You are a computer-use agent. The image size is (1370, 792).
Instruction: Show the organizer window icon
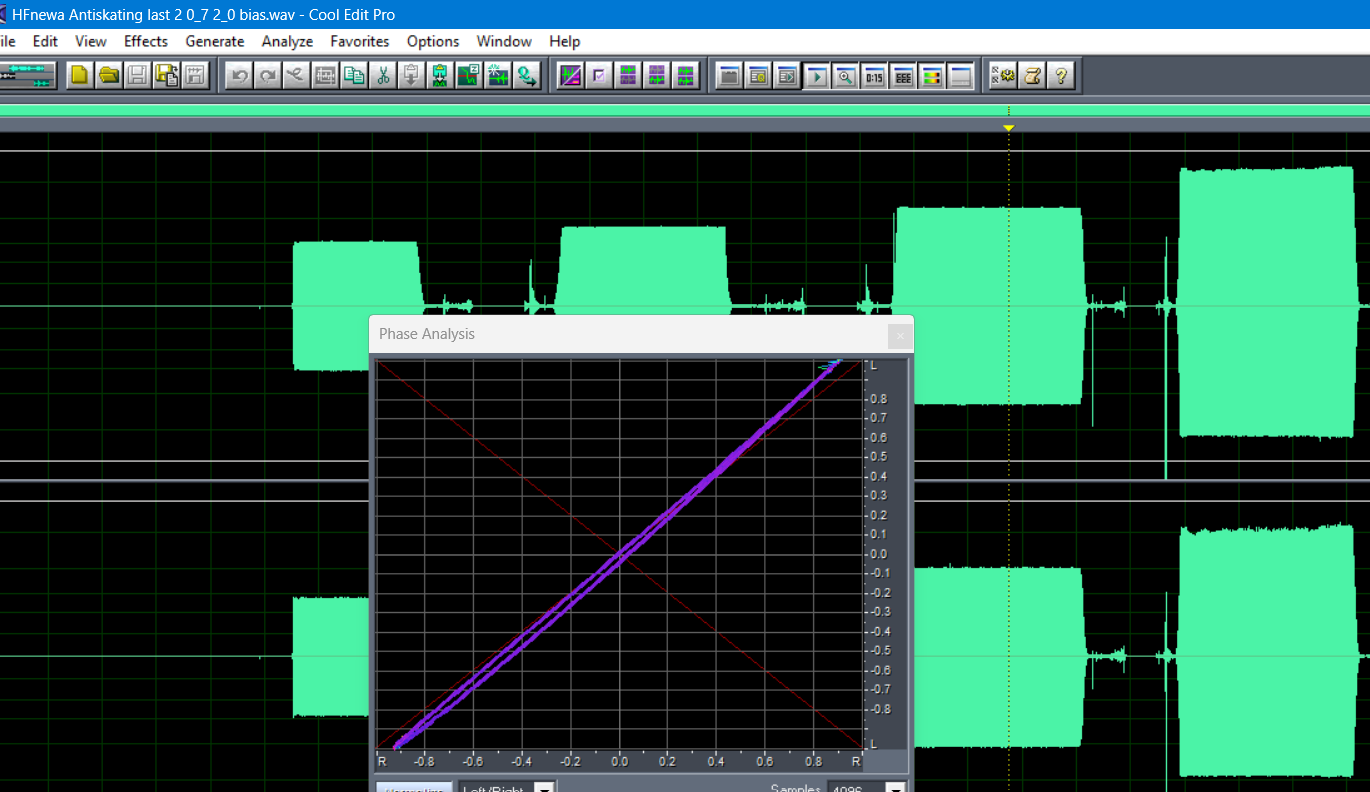[730, 75]
